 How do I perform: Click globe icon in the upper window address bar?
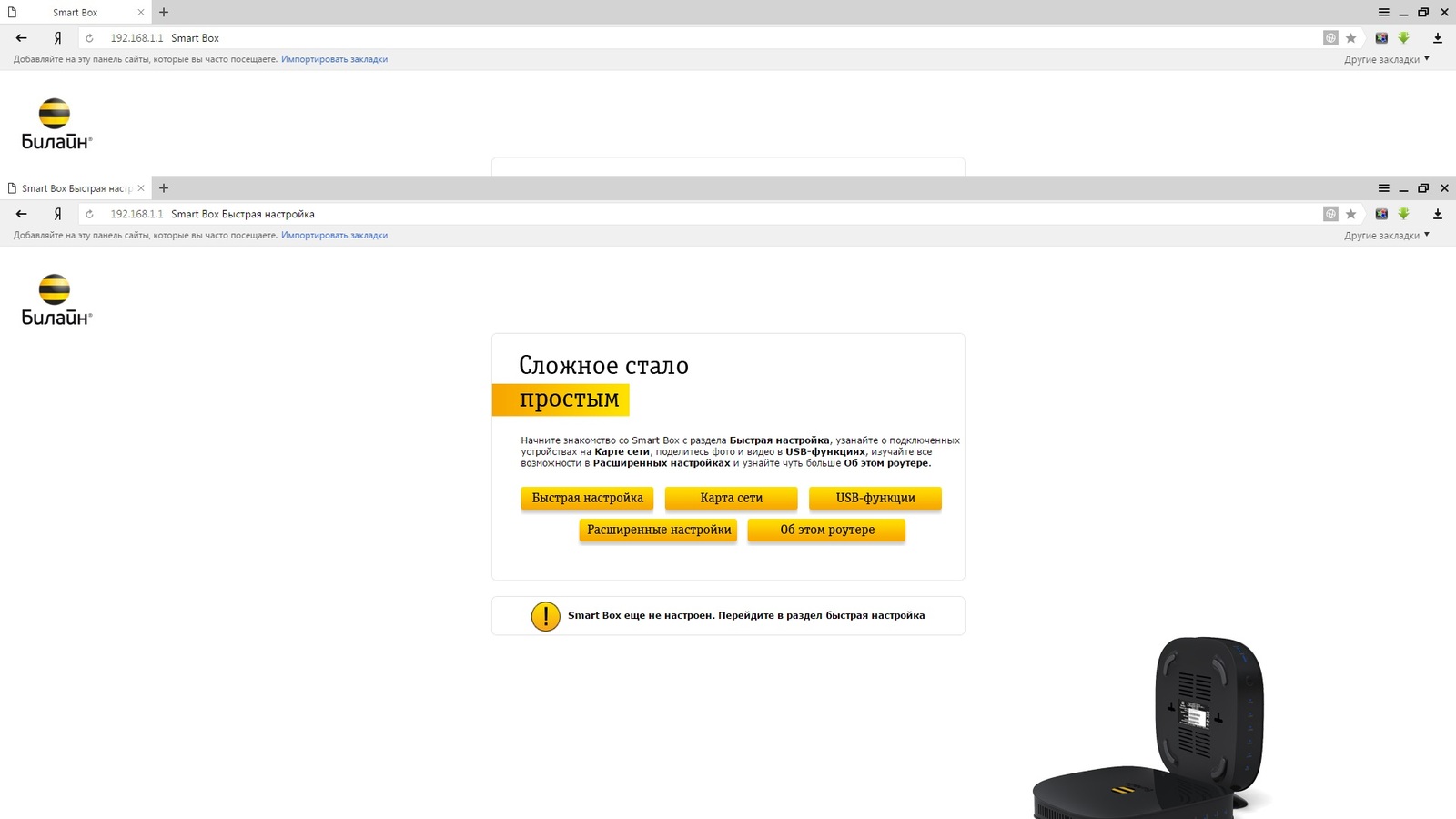click(1330, 38)
